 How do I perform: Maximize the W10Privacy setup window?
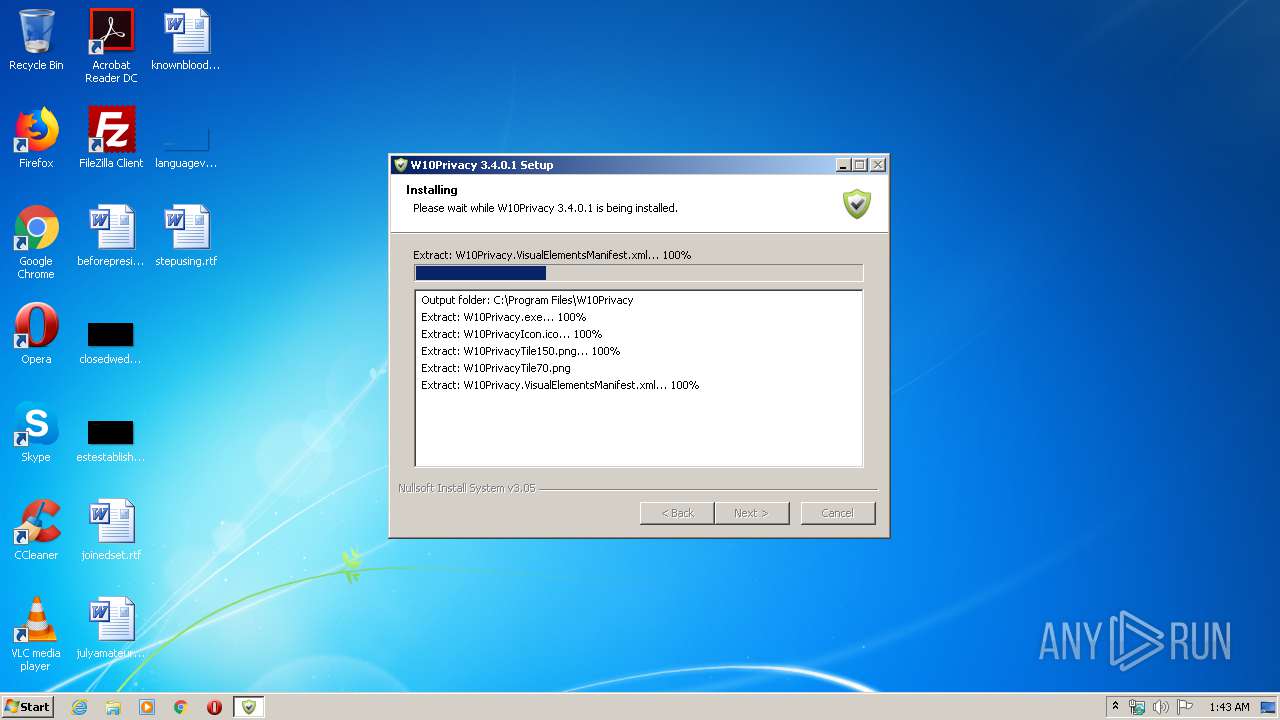click(x=859, y=165)
